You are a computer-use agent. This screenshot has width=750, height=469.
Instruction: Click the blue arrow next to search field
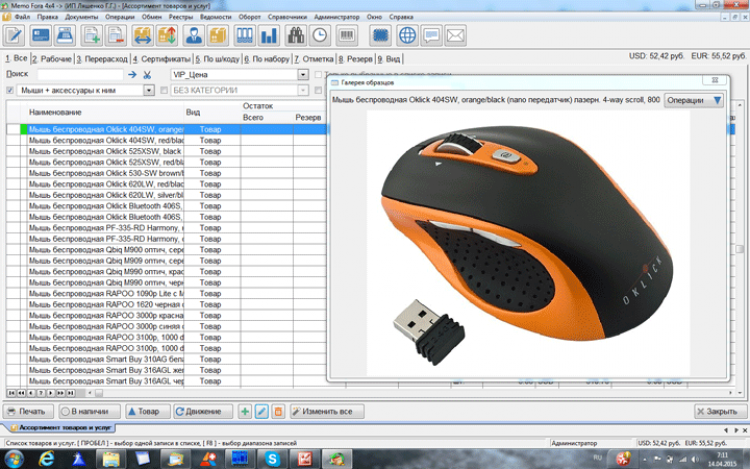(132, 75)
